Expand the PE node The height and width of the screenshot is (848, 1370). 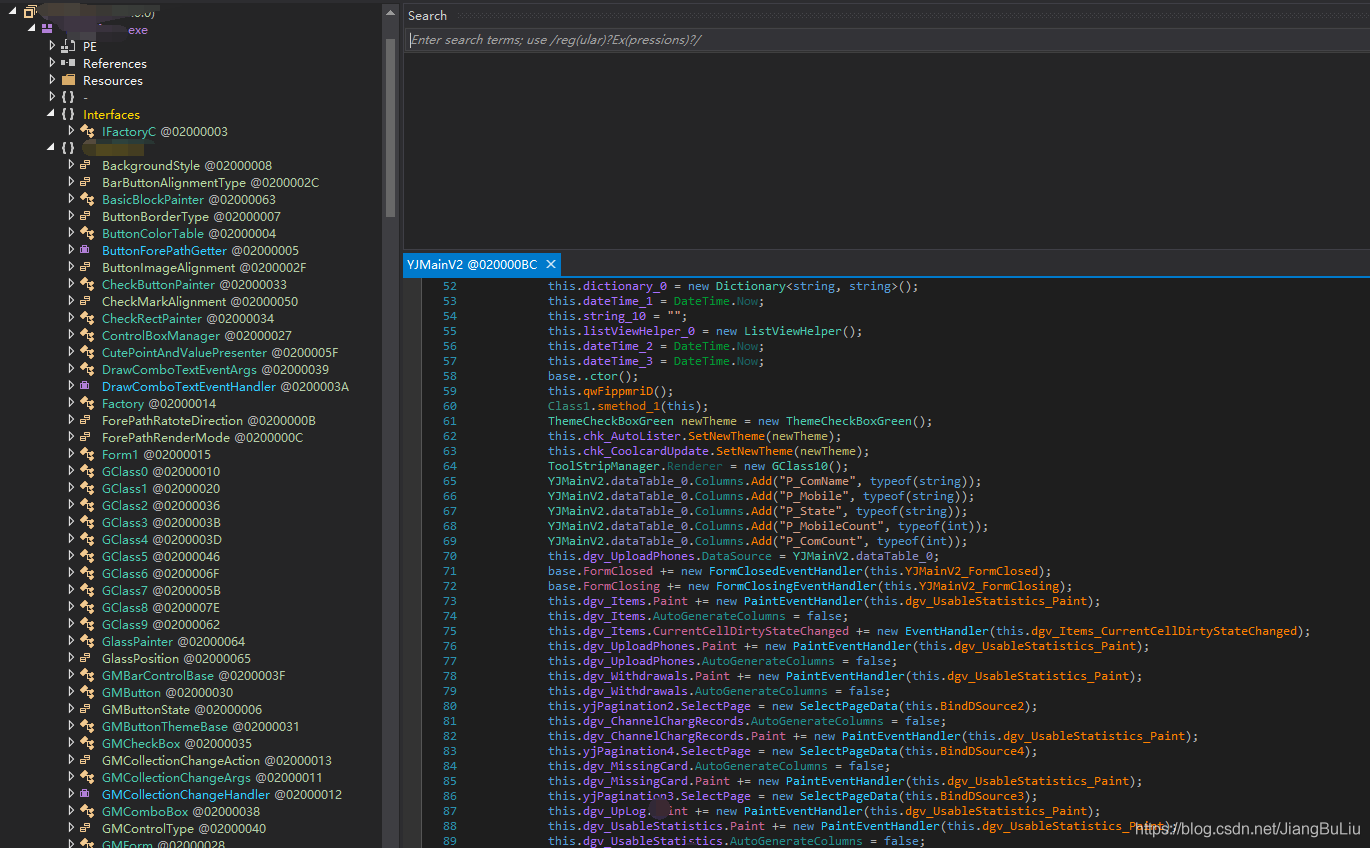click(52, 46)
